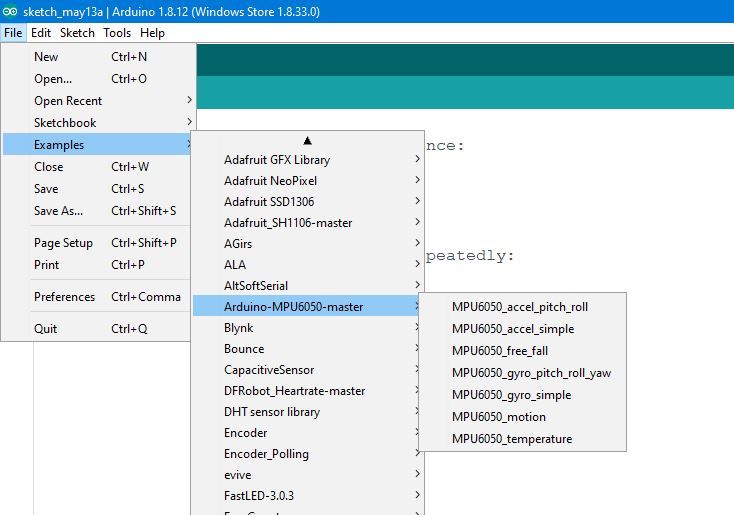Image resolution: width=734 pixels, height=515 pixels.
Task: Click the scroll-up arrow in Examples list
Action: [308, 140]
